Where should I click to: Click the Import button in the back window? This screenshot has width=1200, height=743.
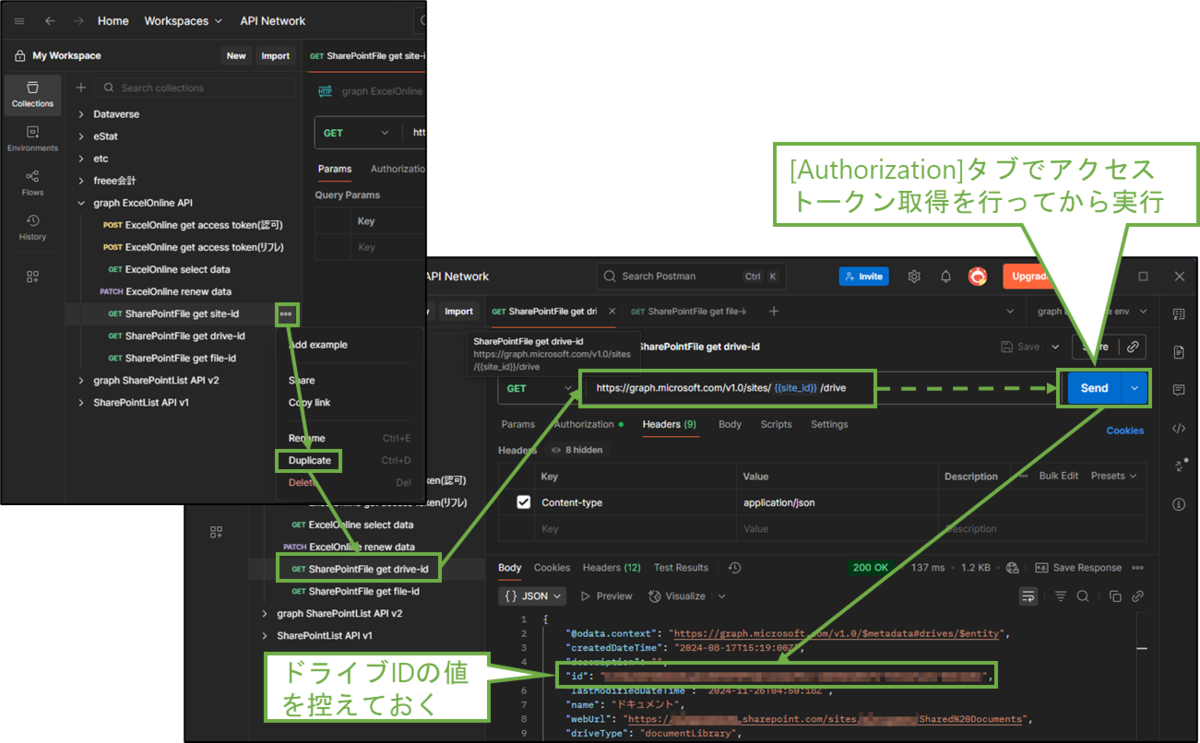(x=275, y=56)
